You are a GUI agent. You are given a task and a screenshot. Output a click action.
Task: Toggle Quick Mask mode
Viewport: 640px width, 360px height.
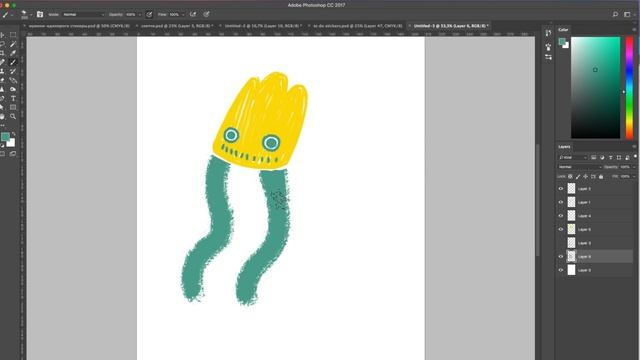point(3,154)
